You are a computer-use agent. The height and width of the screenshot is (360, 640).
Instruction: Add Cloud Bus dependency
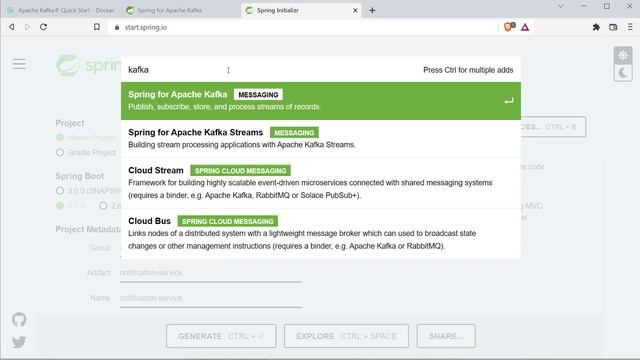(x=321, y=233)
